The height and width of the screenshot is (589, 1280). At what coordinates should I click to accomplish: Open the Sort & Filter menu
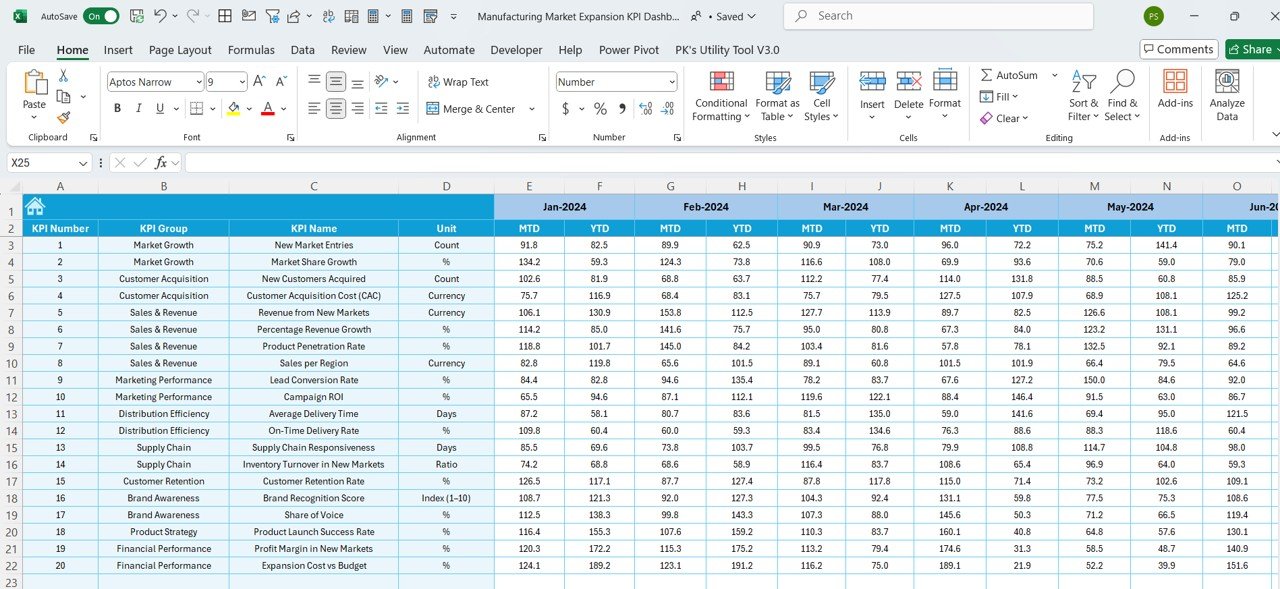coord(1083,96)
